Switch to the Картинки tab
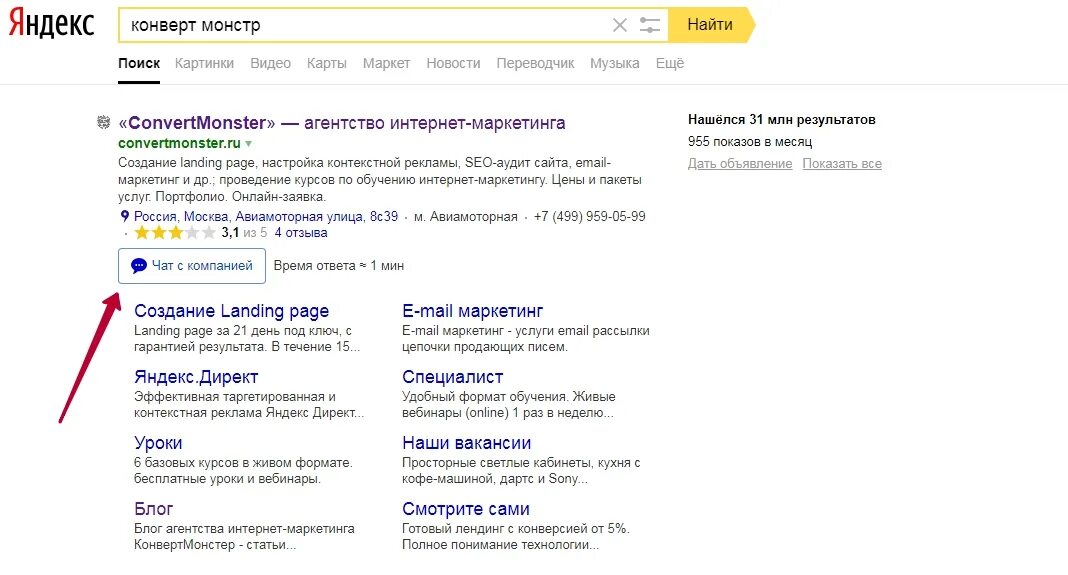1068x575 pixels. coord(204,63)
